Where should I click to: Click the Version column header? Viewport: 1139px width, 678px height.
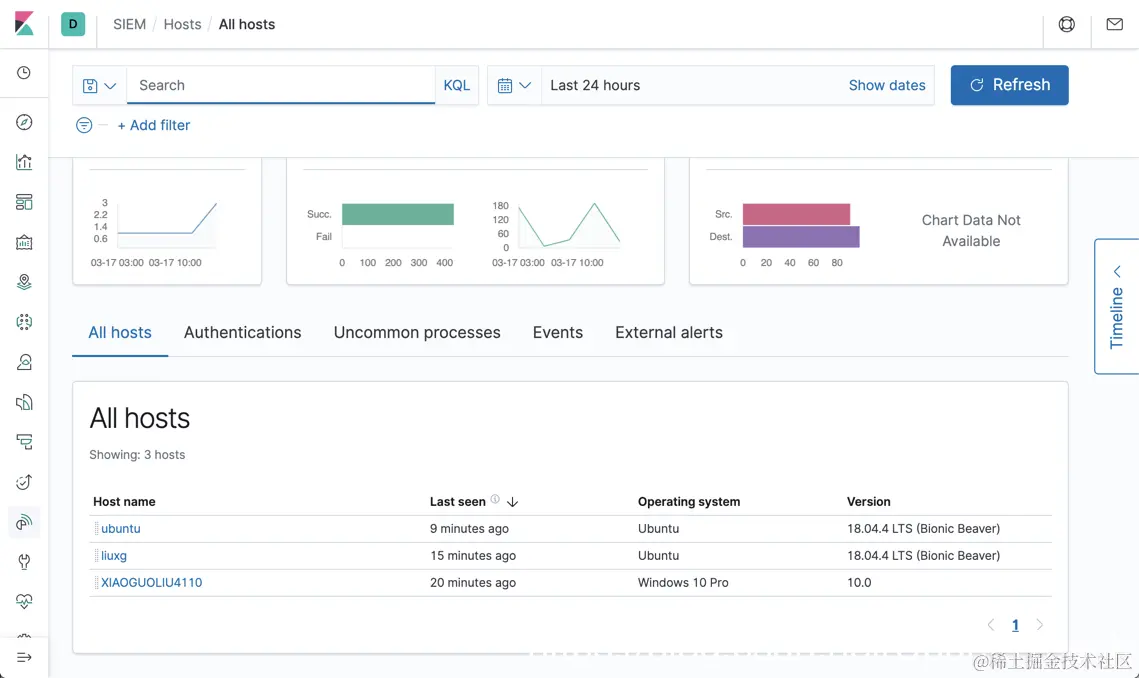click(x=869, y=501)
